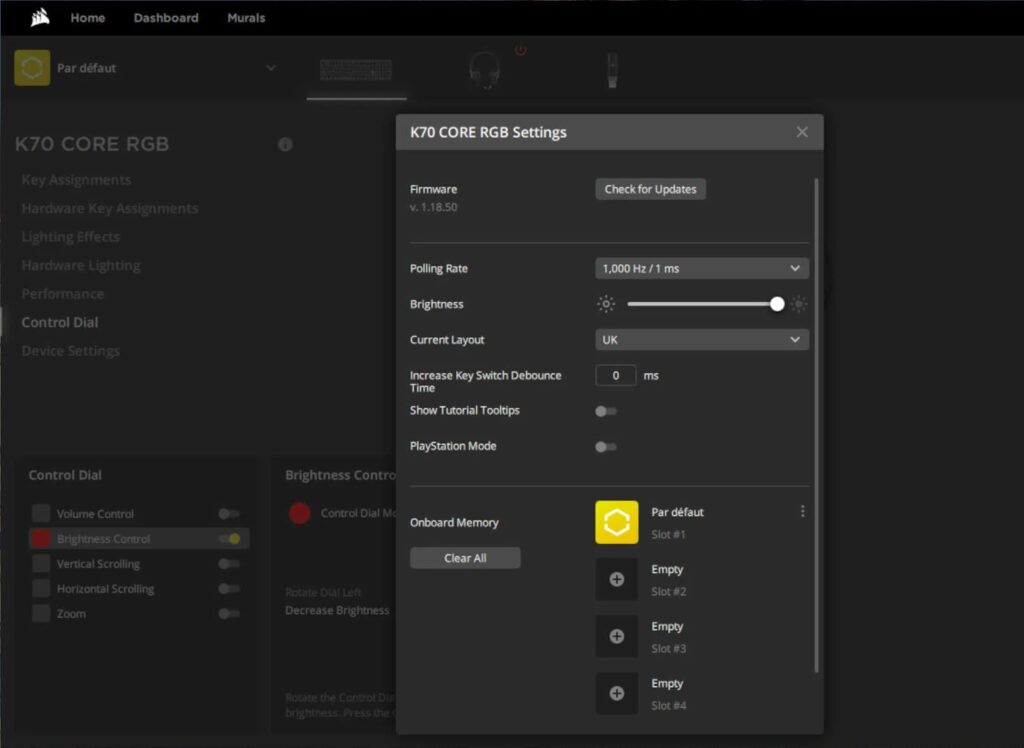Select the keyboard device icon
This screenshot has height=748, width=1024.
[356, 70]
